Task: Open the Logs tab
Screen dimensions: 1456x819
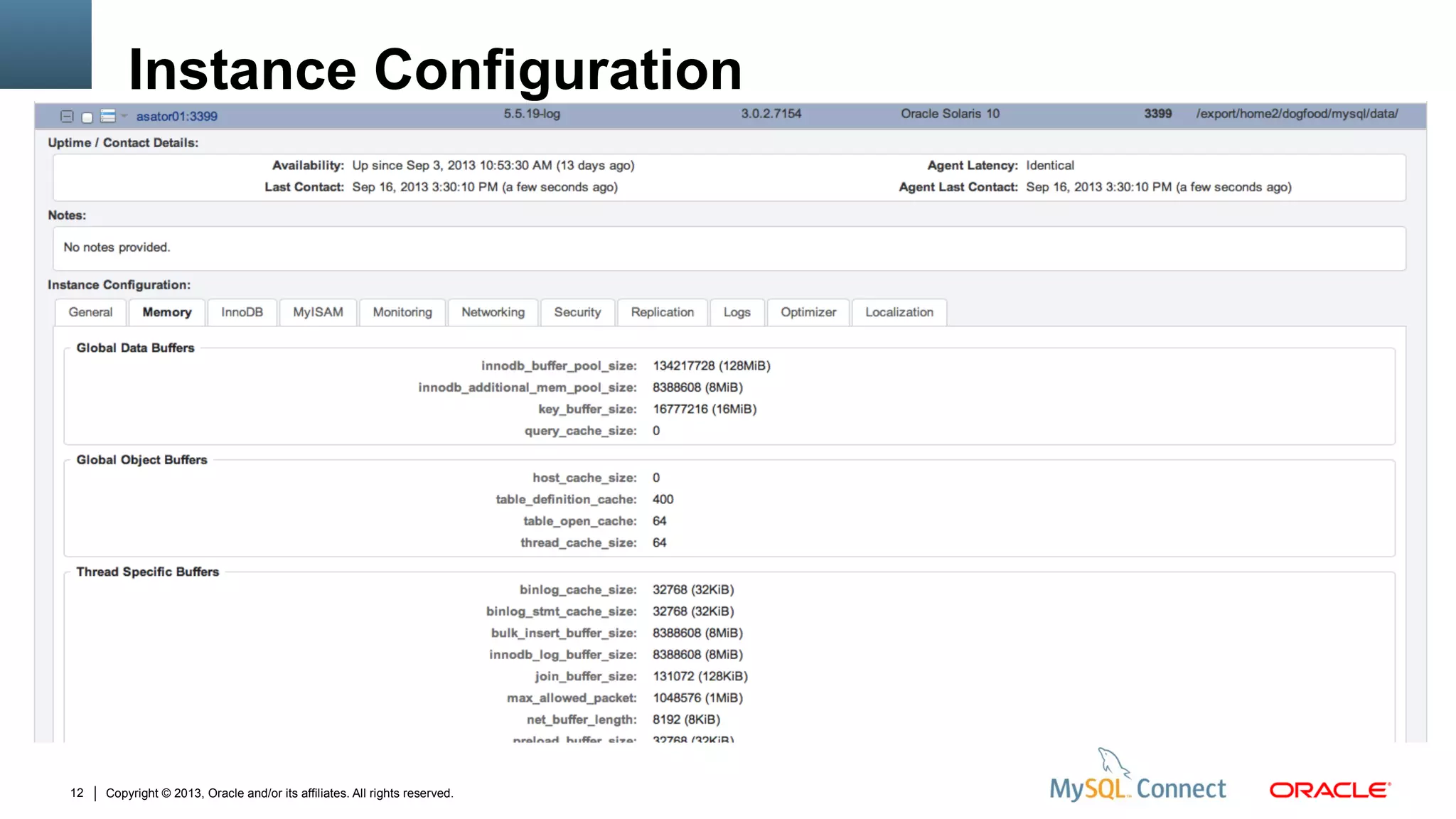Action: click(x=737, y=312)
